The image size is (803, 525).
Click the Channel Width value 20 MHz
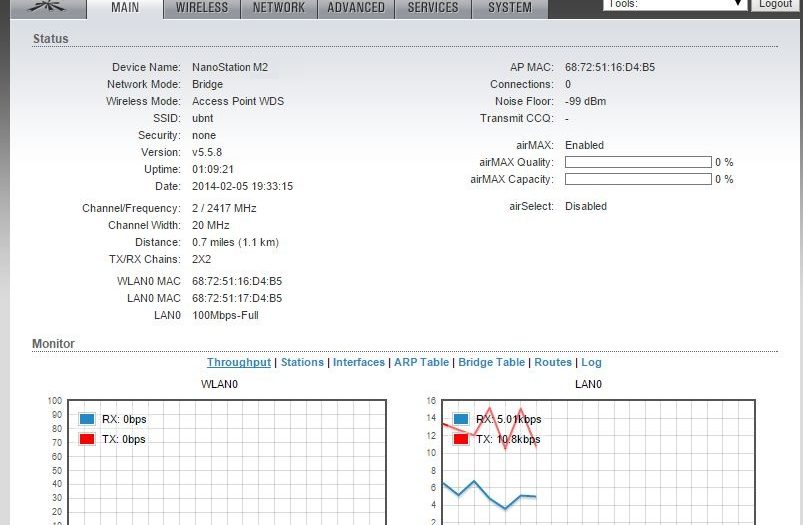(210, 225)
